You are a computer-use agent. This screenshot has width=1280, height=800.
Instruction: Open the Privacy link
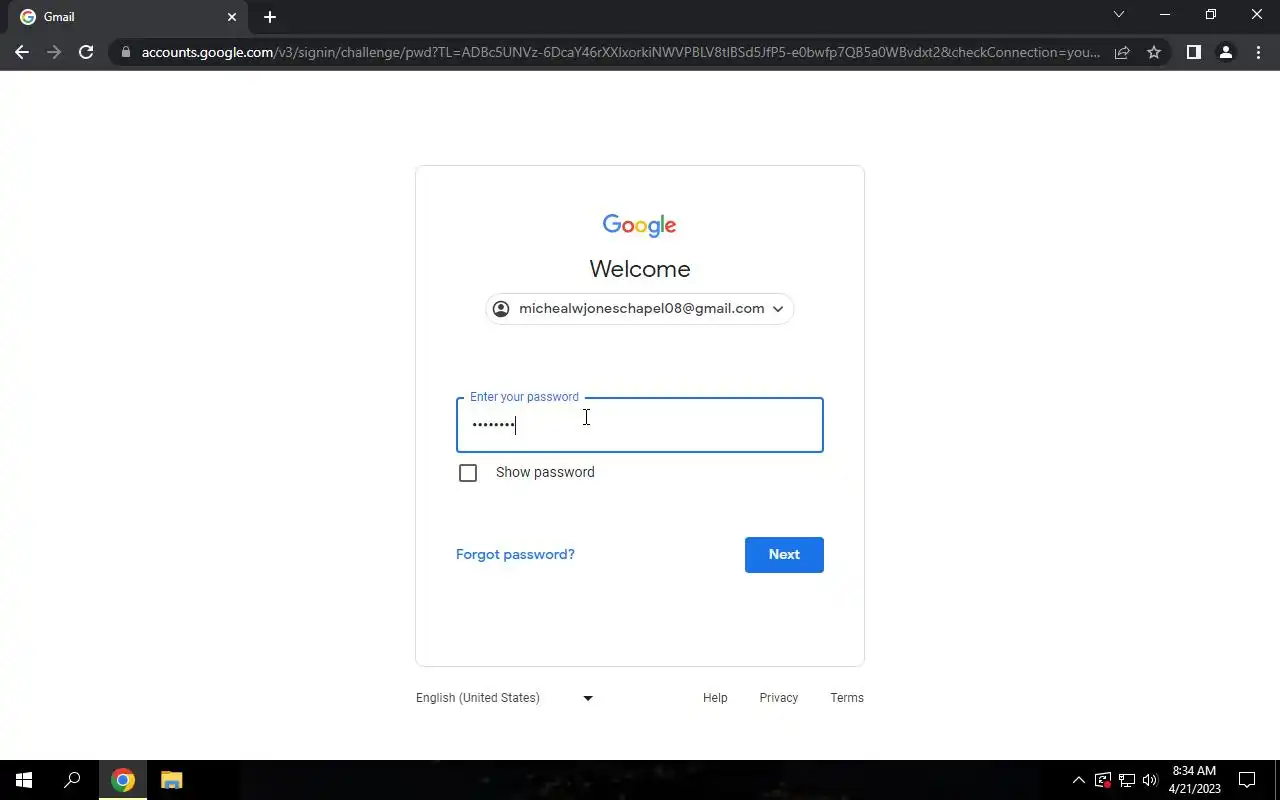[778, 698]
